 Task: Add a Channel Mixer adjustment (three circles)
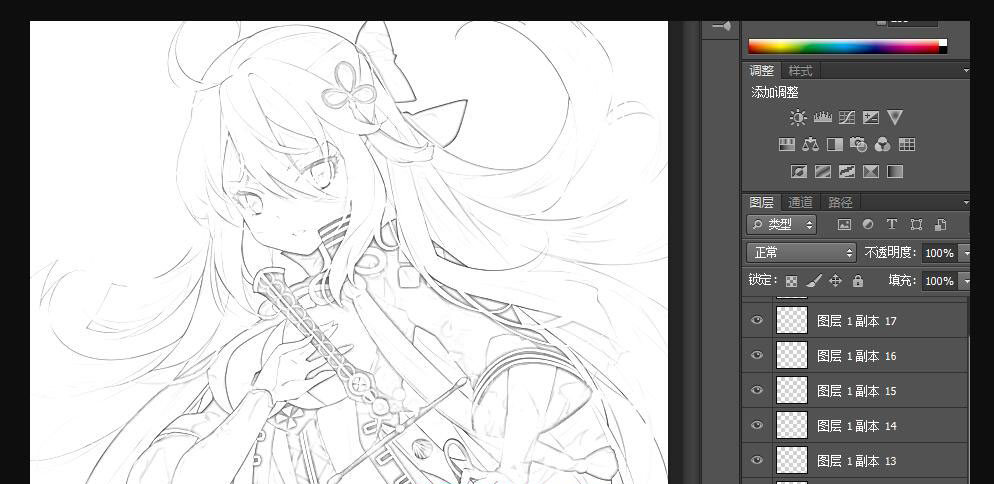click(882, 145)
